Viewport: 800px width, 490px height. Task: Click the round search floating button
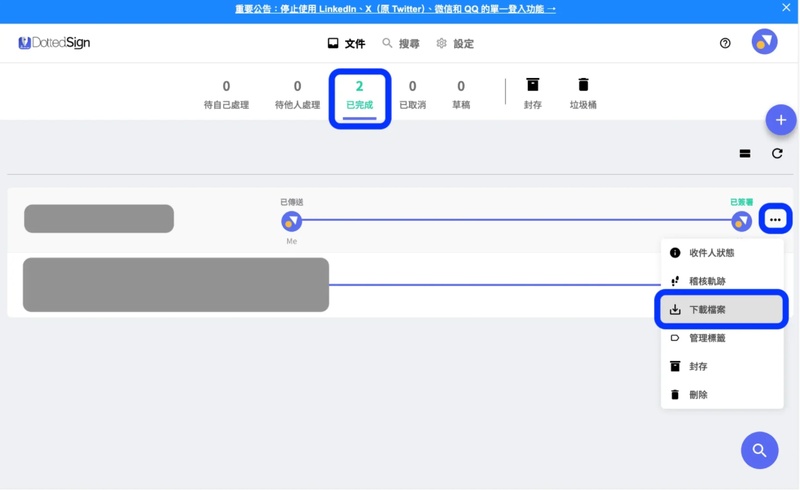point(760,450)
